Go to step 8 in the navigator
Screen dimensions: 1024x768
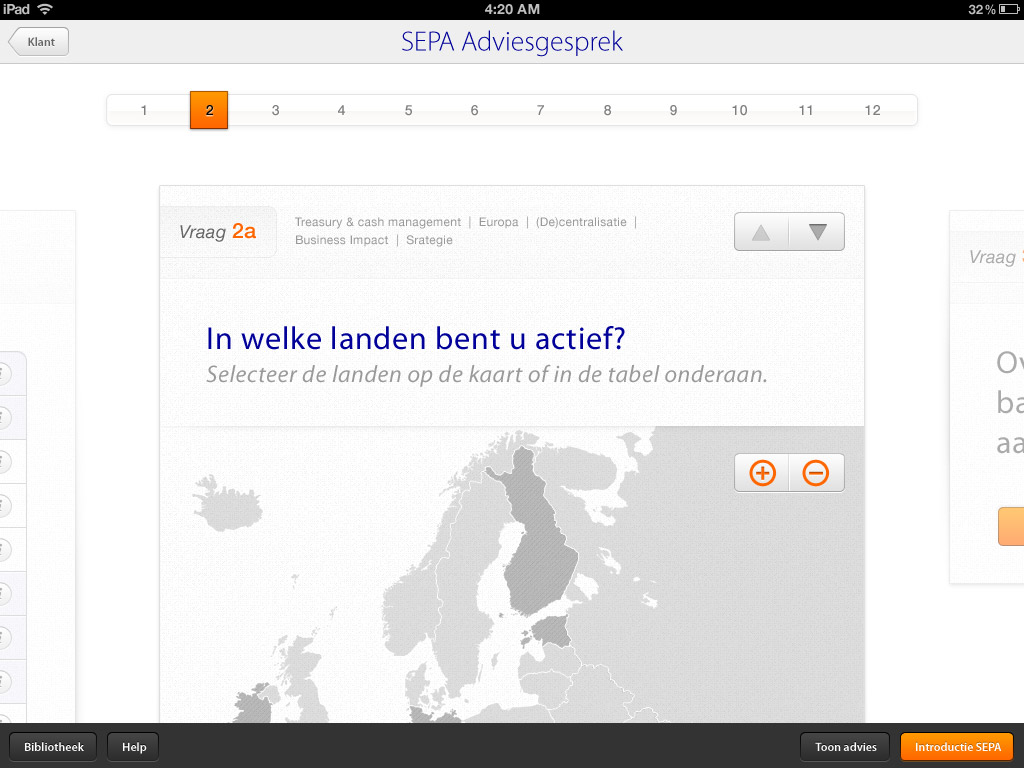tap(607, 110)
